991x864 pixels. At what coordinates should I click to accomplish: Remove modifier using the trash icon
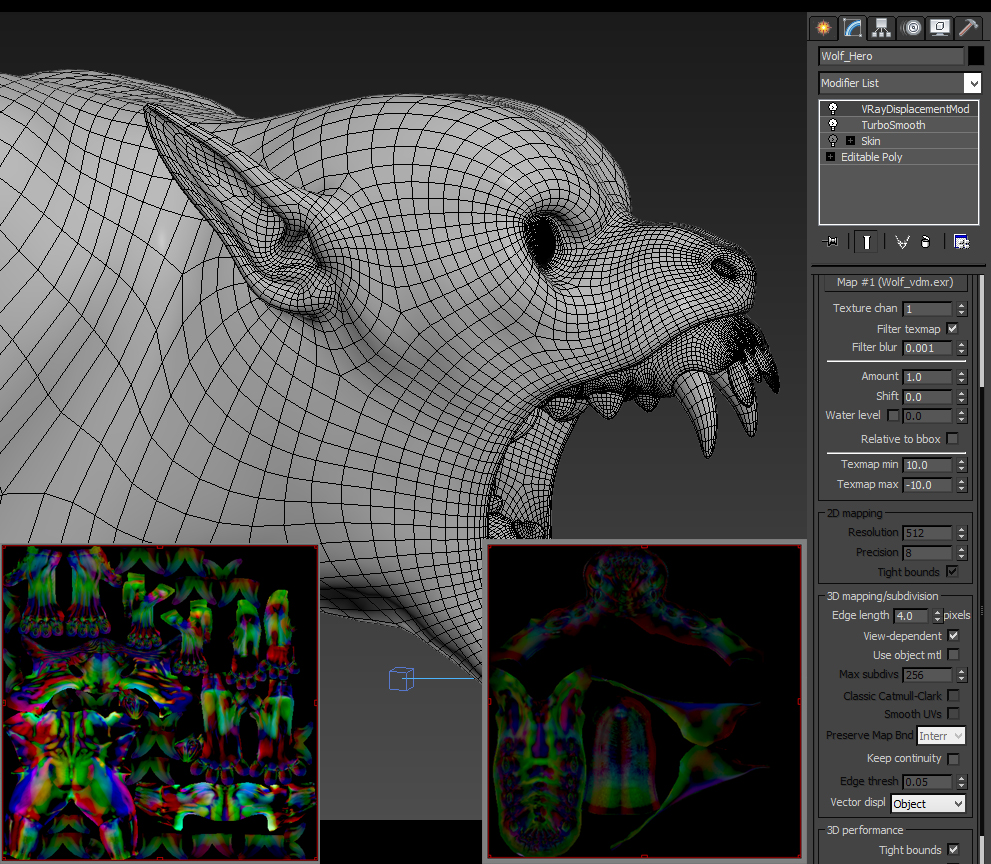pyautogui.click(x=926, y=242)
